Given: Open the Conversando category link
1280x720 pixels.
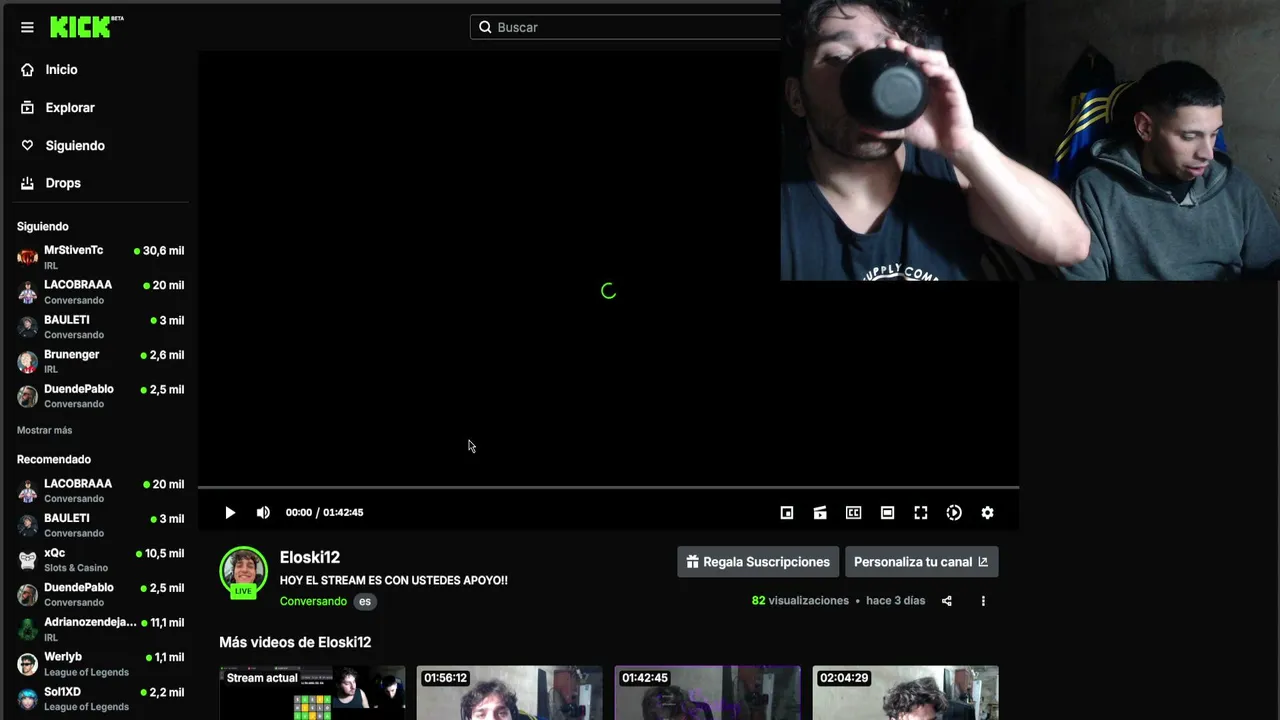Looking at the screenshot, I should click(x=313, y=601).
